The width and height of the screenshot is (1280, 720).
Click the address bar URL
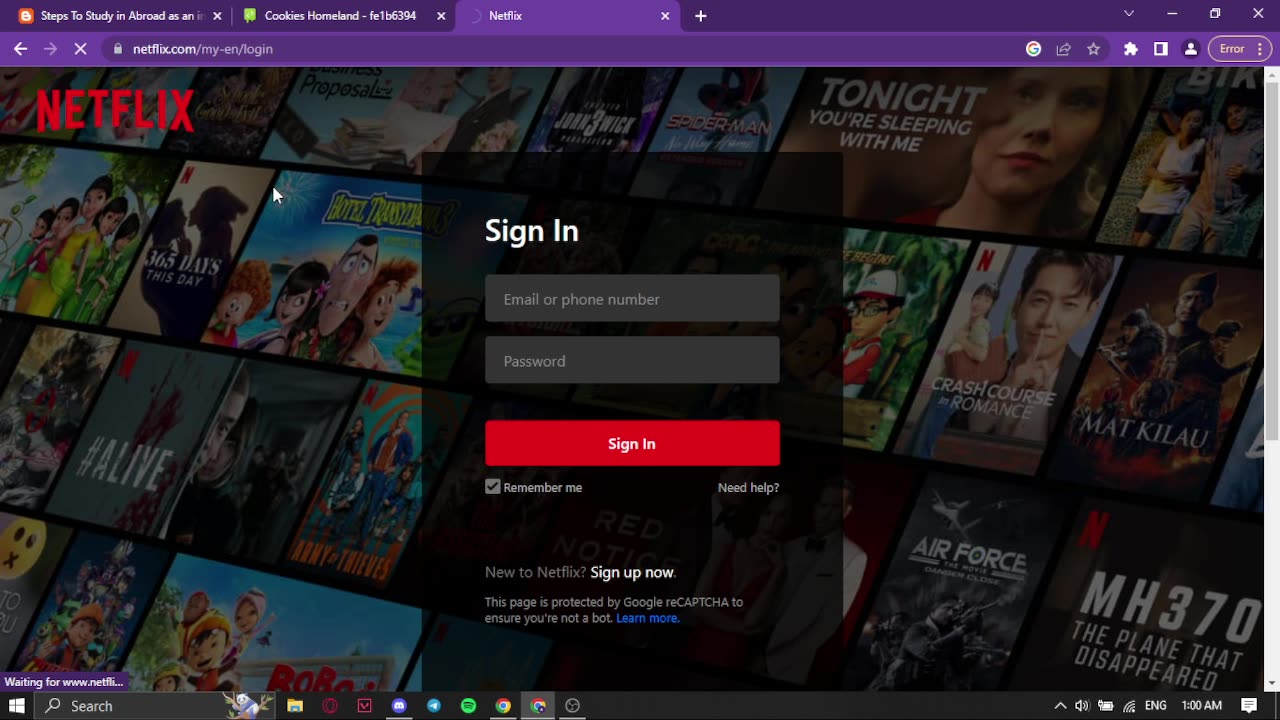[203, 48]
